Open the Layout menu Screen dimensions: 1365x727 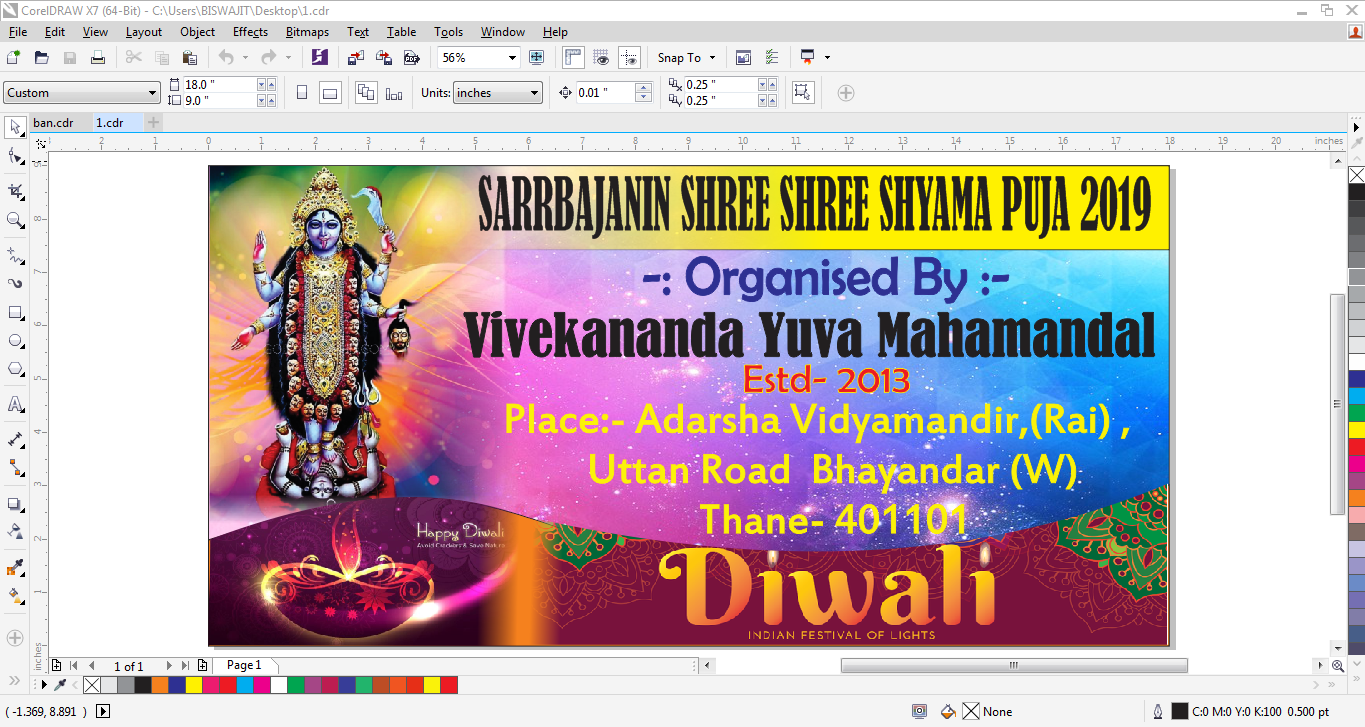coord(144,32)
